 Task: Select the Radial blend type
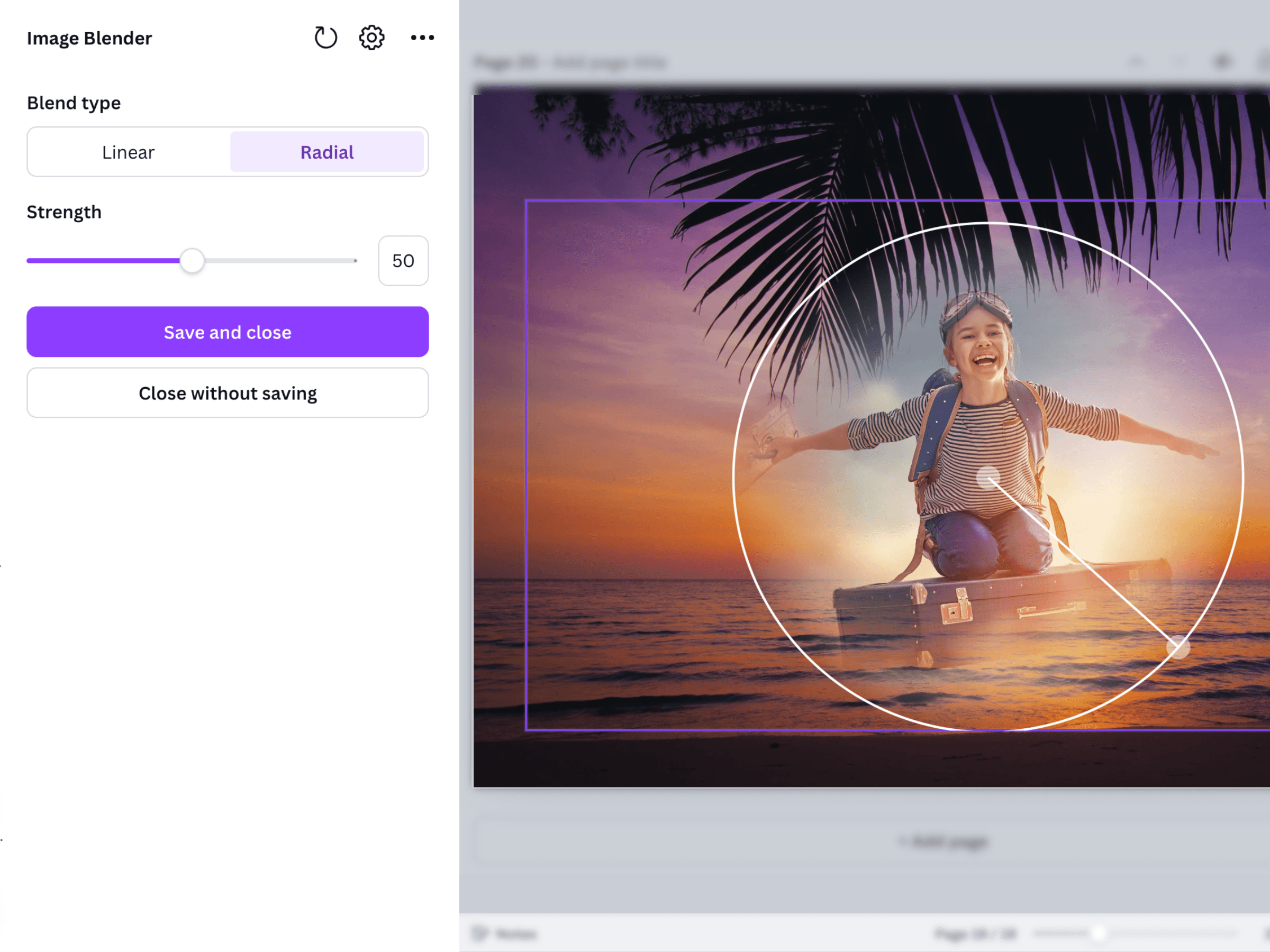326,152
